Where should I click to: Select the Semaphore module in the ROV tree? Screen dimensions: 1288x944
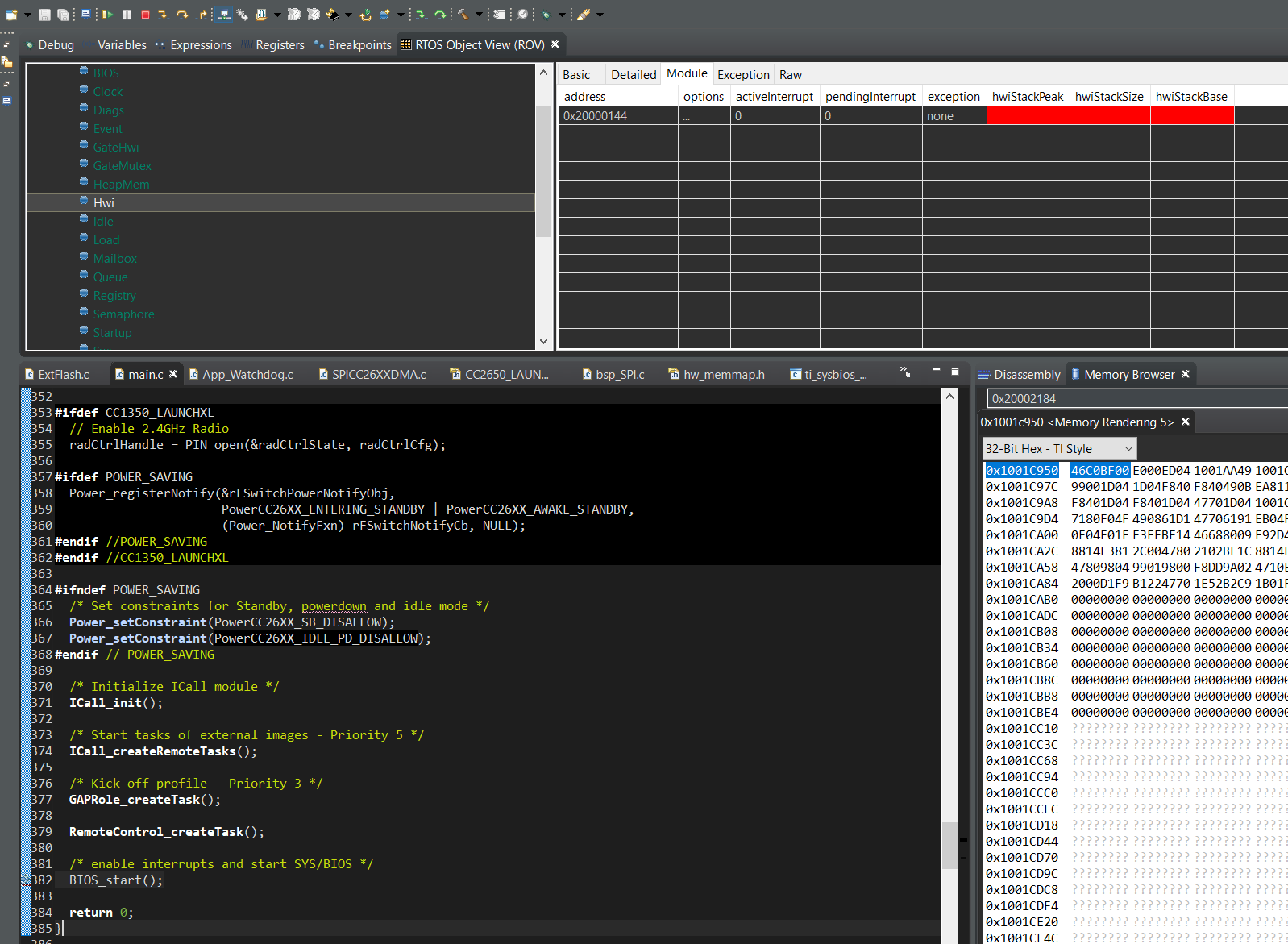coord(123,314)
